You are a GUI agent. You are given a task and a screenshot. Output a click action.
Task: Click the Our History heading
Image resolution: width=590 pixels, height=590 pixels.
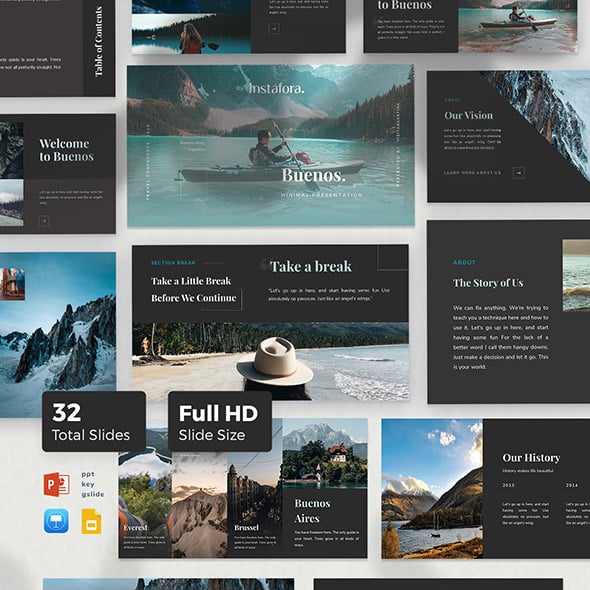(x=531, y=458)
